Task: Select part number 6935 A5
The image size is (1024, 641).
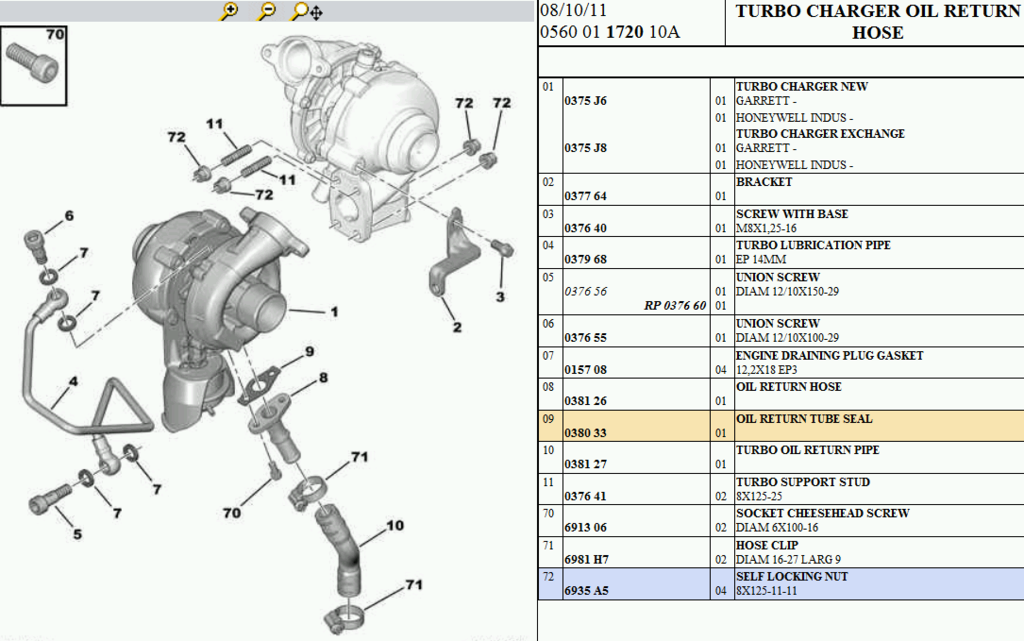Action: [586, 591]
